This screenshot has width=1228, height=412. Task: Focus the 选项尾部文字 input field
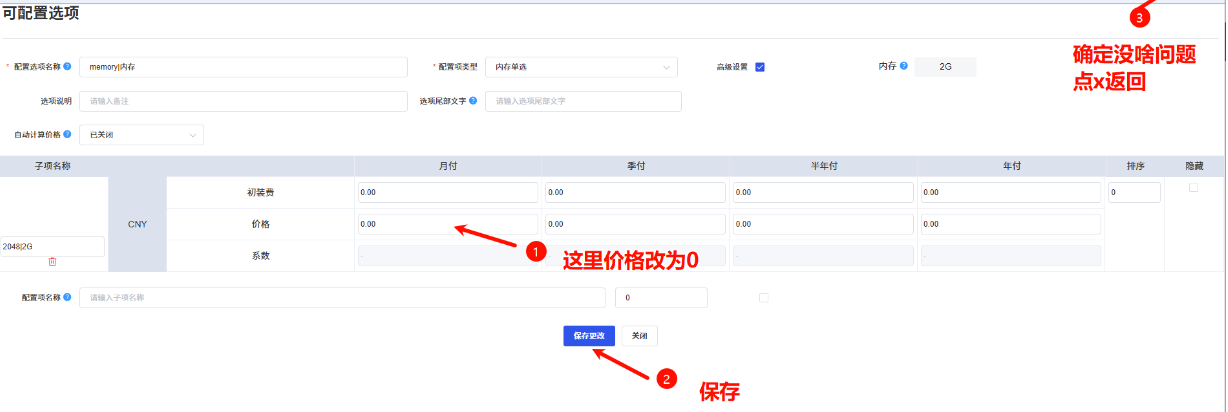click(583, 101)
